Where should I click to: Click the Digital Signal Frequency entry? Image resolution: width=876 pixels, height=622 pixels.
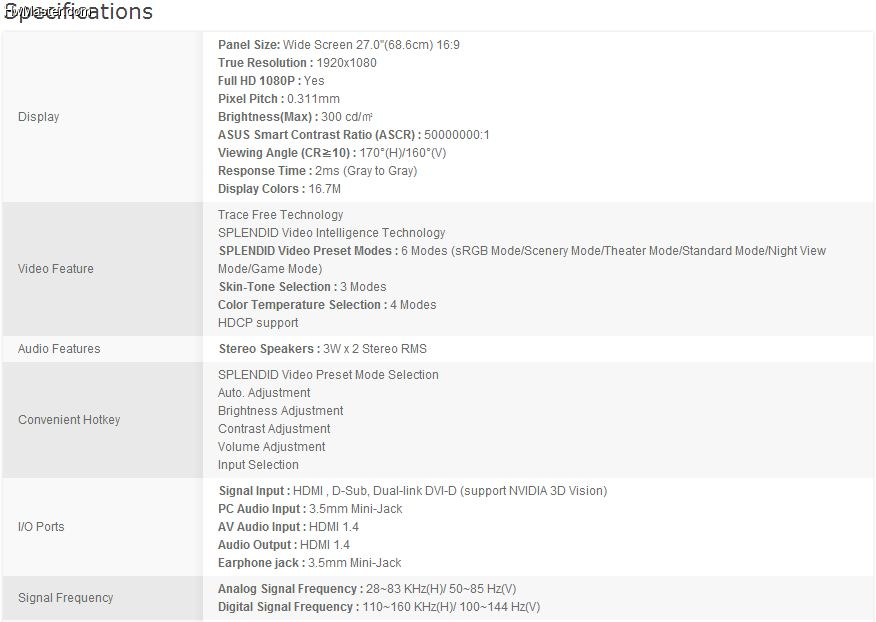coord(379,607)
